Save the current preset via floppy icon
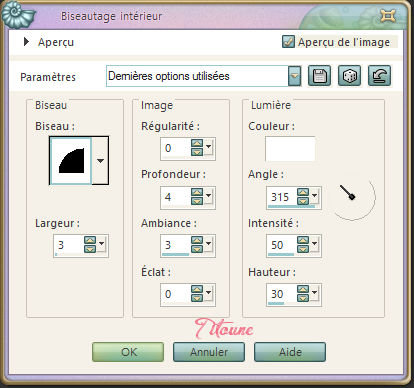Screen dimensions: 414x388 coord(319,76)
